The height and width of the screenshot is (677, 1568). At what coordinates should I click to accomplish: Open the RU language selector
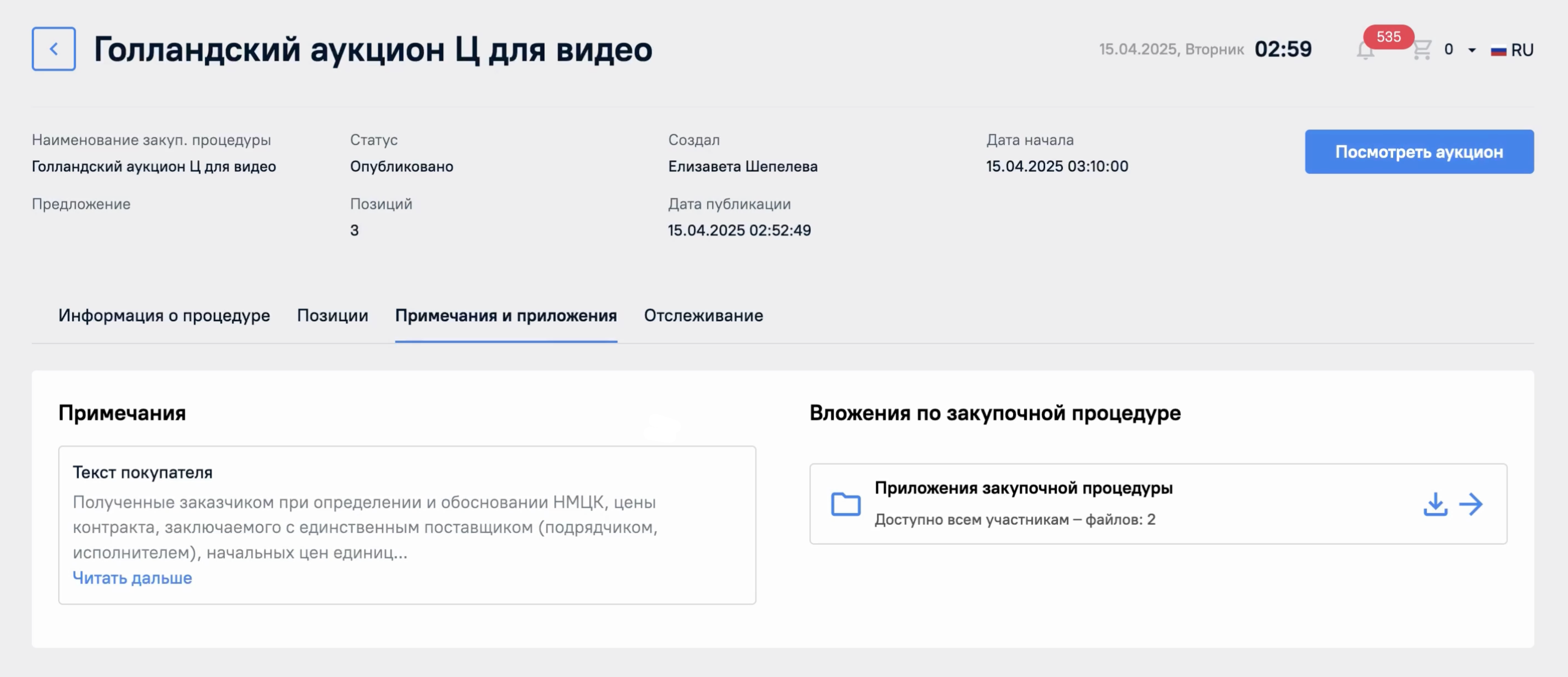pos(1522,50)
